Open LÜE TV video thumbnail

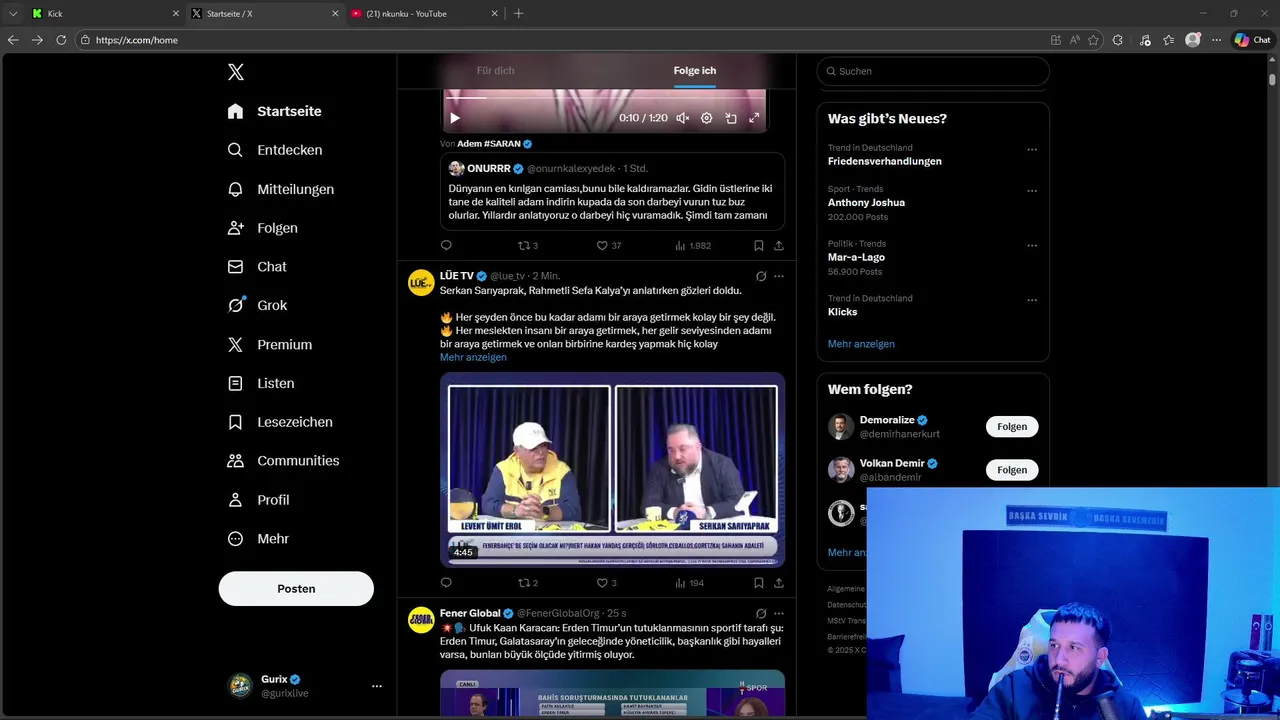[612, 470]
